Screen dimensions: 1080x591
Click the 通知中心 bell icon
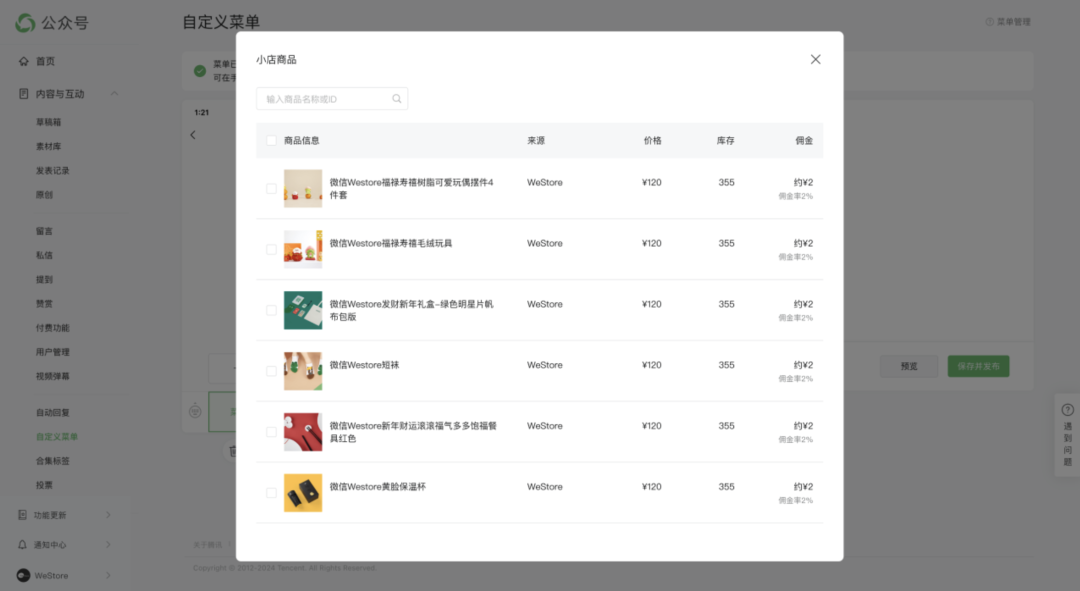pyautogui.click(x=22, y=545)
